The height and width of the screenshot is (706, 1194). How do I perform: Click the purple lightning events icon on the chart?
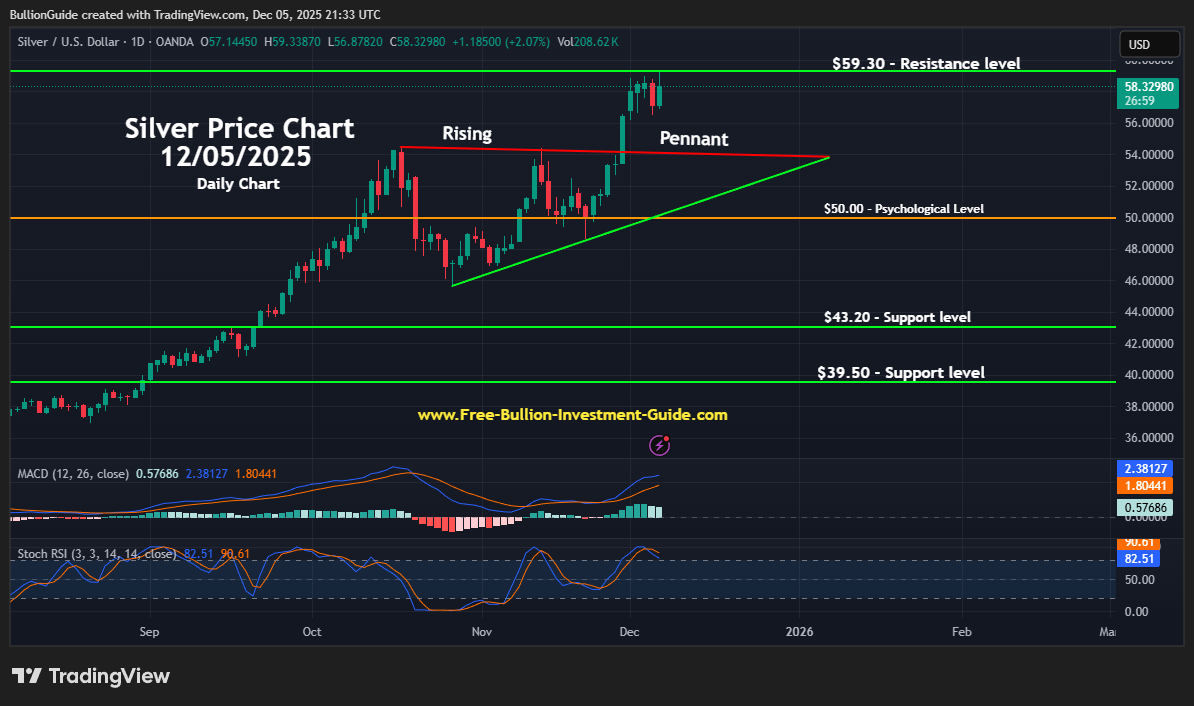[x=659, y=445]
